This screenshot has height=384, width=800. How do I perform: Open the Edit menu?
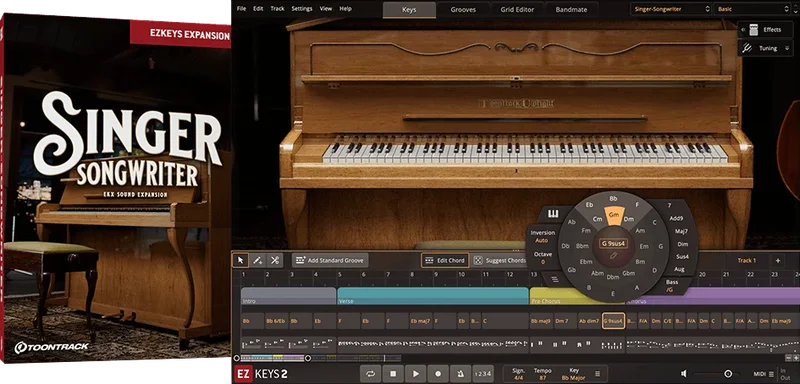(258, 9)
